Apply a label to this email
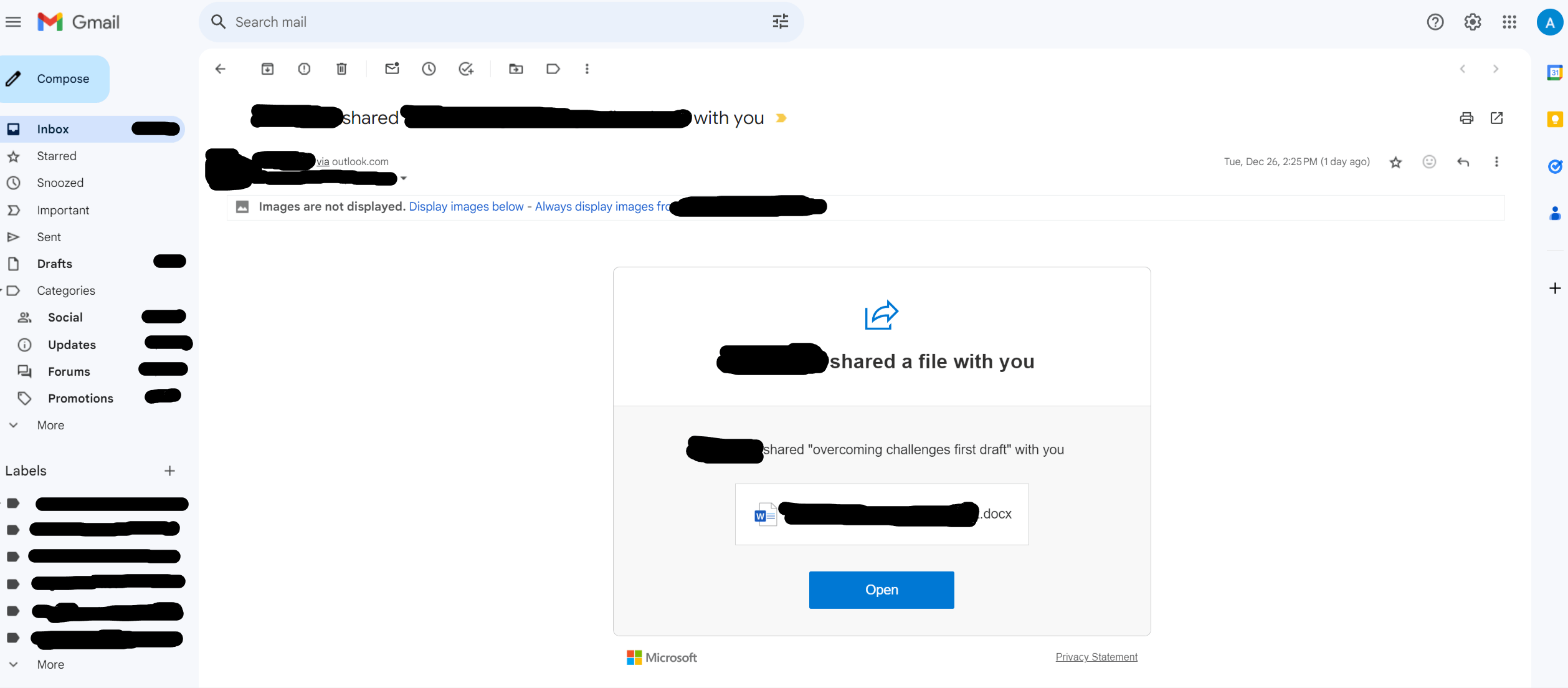The width and height of the screenshot is (1568, 688). pyautogui.click(x=553, y=69)
